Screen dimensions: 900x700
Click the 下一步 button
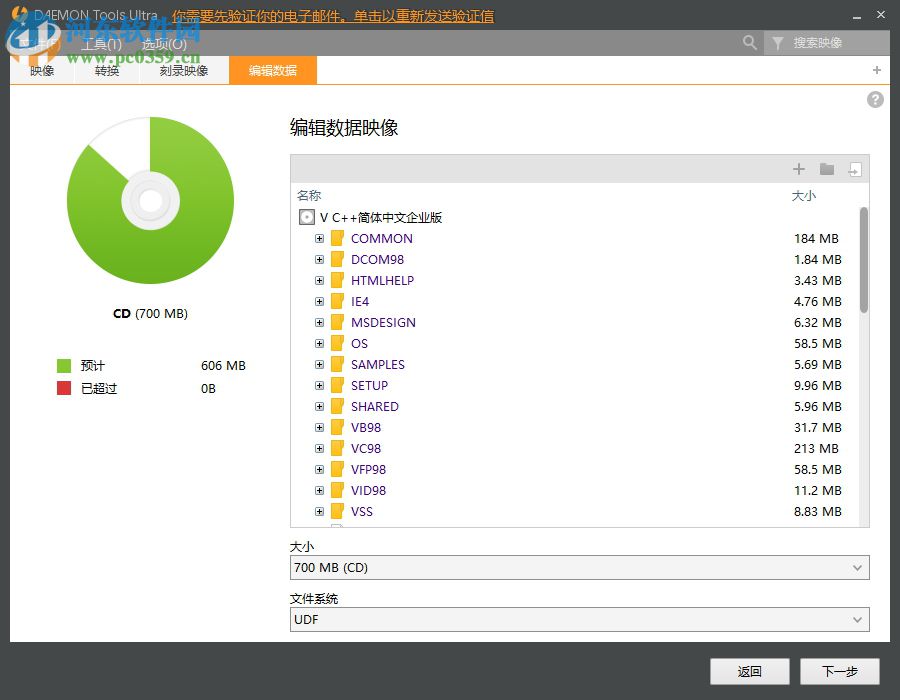coord(840,671)
